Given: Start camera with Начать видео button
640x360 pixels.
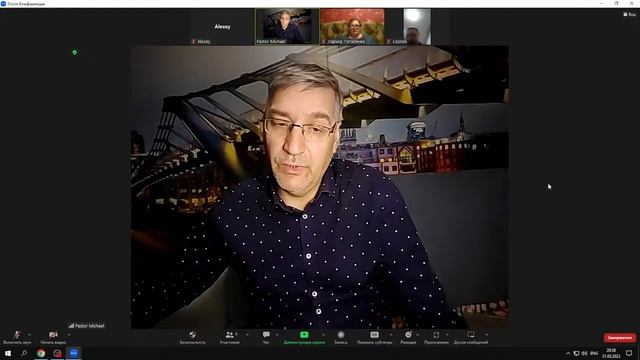Looking at the screenshot, I should [53, 338].
